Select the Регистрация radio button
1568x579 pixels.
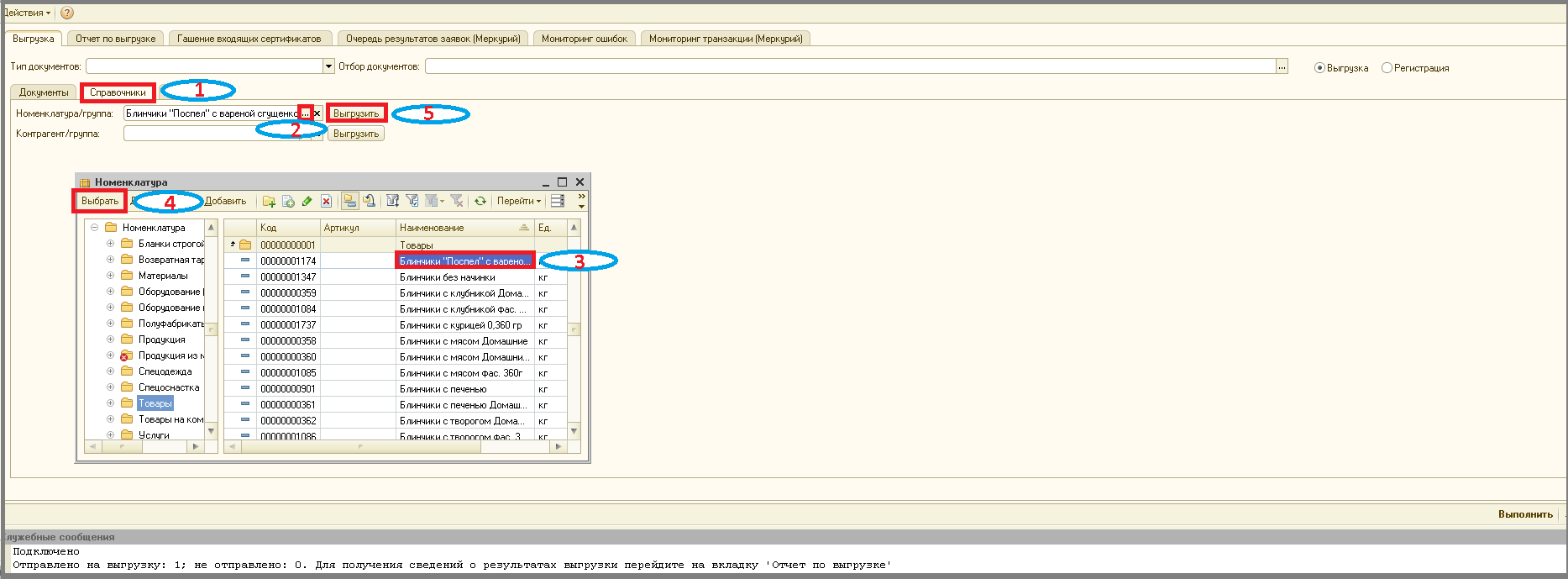(x=1387, y=68)
